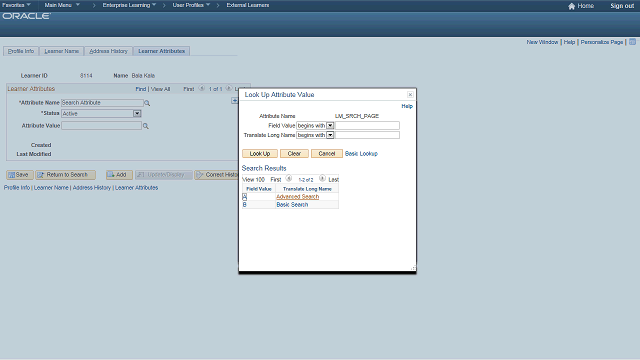Viewport: 640px width, 360px height.
Task: Select the Learner Attributes tab
Action: [x=162, y=51]
